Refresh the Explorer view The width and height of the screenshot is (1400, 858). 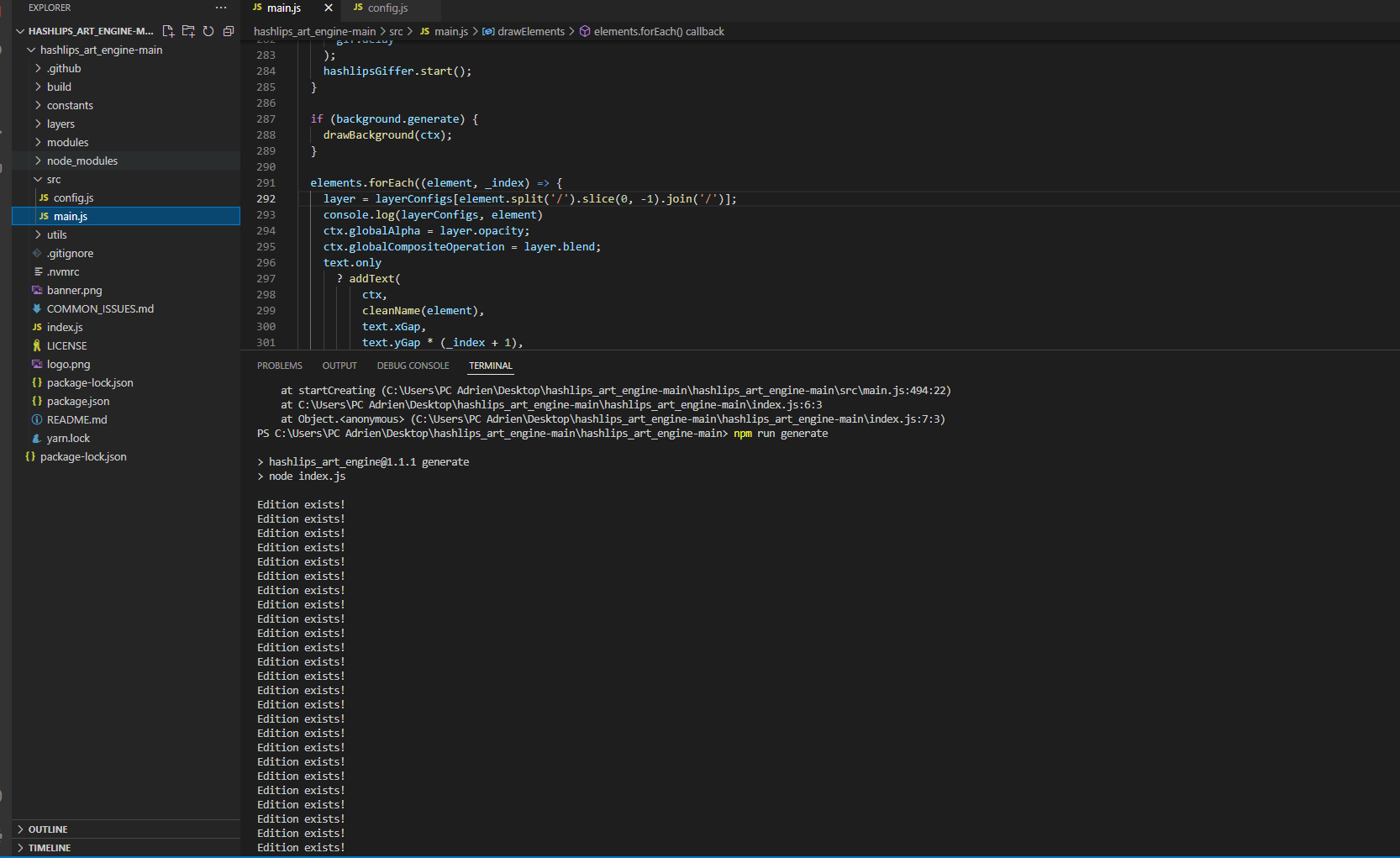(208, 31)
